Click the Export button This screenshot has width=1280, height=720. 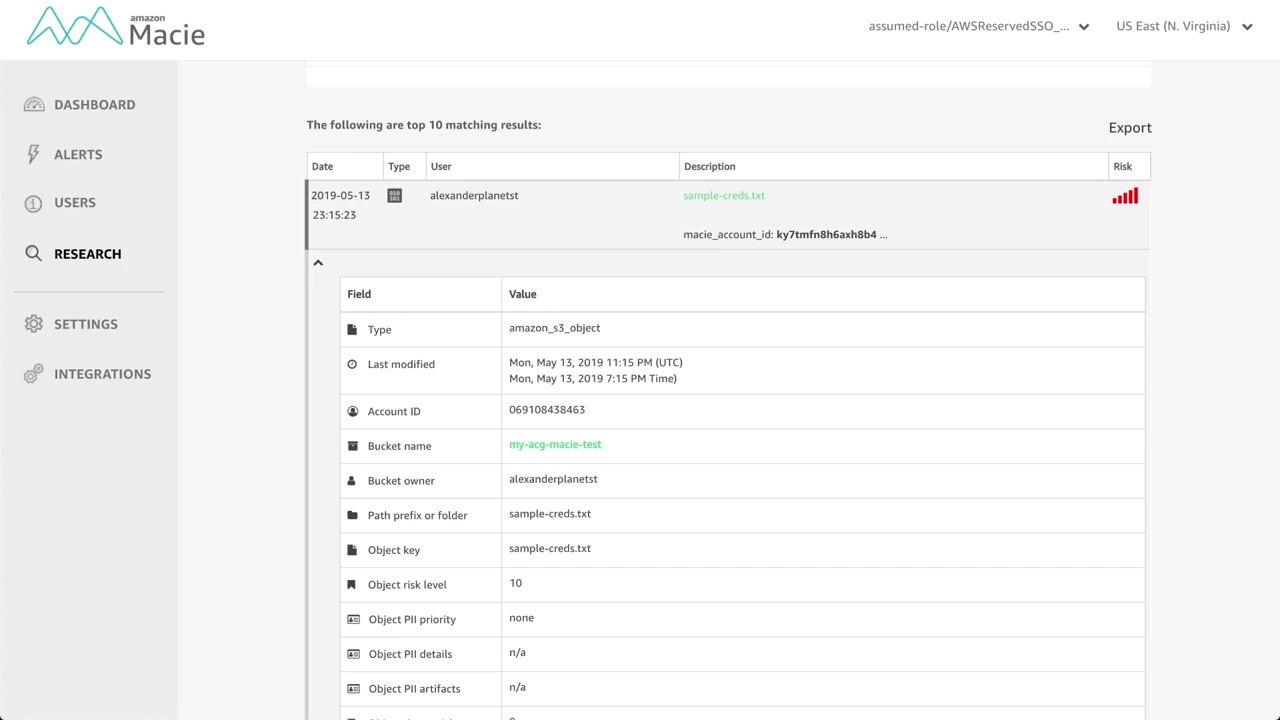1130,128
